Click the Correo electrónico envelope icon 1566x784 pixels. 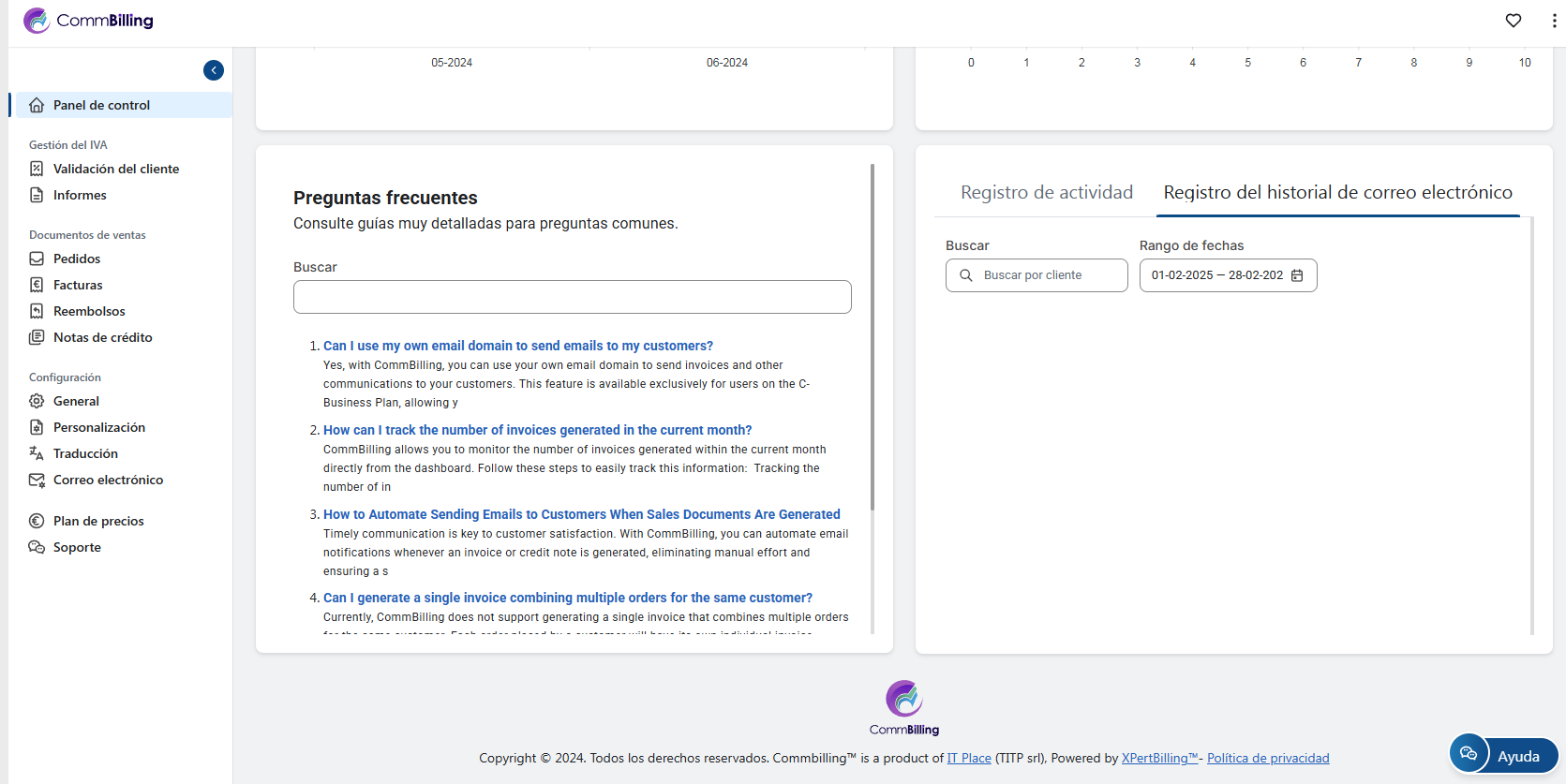click(x=37, y=480)
